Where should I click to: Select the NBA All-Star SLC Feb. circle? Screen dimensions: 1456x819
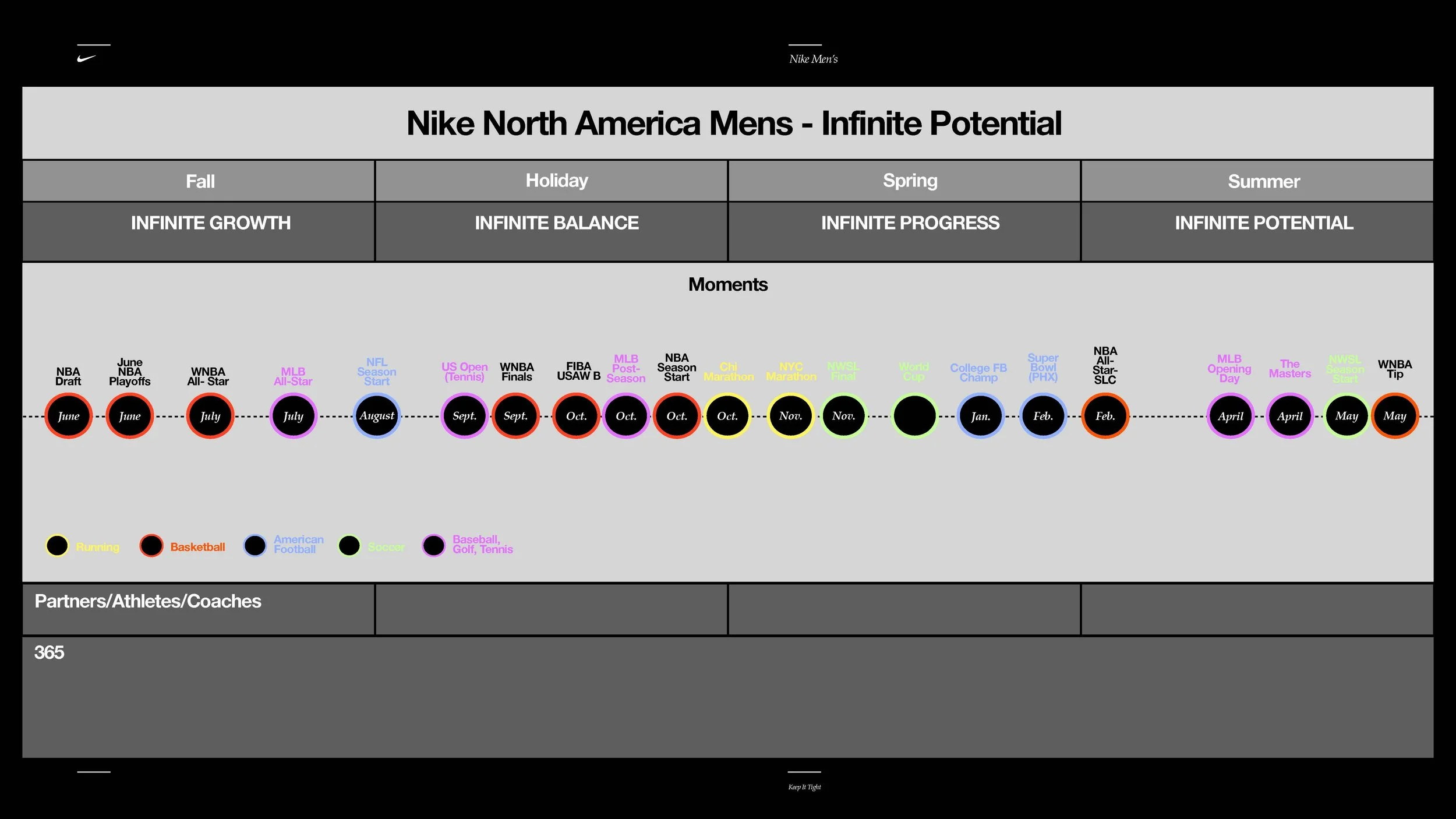[x=1105, y=416]
